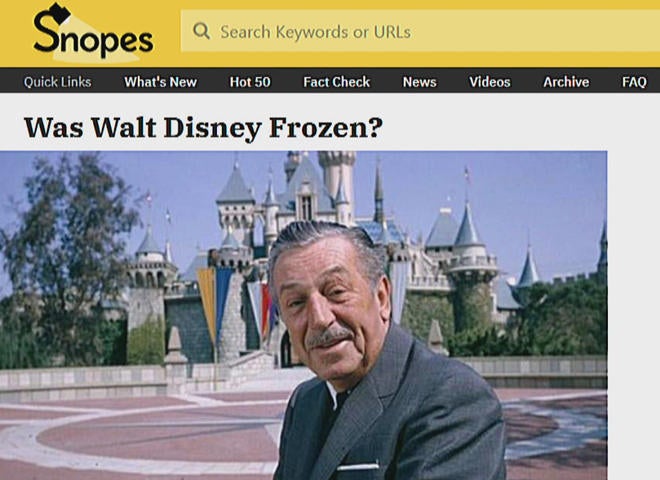Go to the Hot 50 page
Screen dimensions: 660x480
[250, 82]
